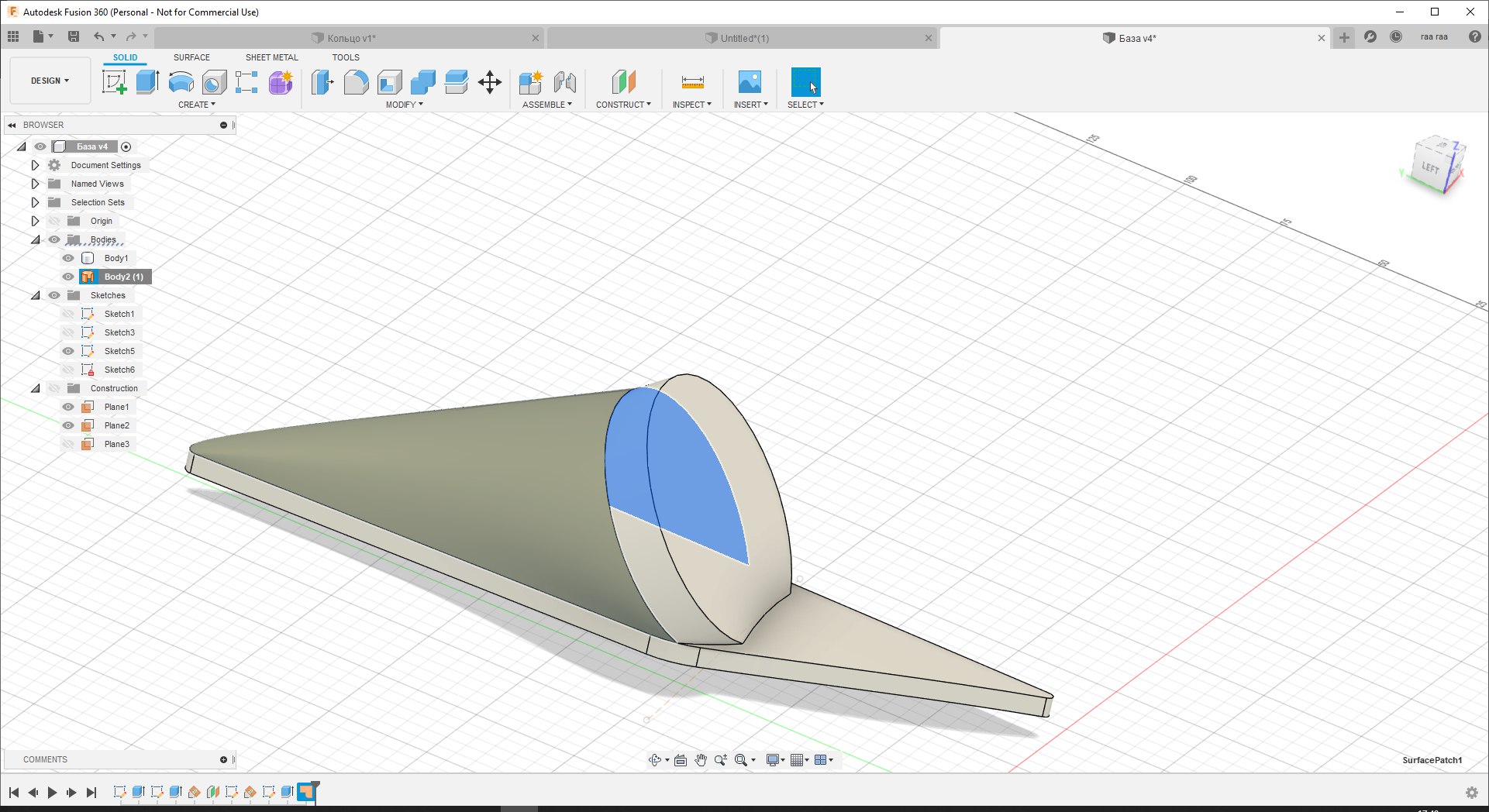Viewport: 1489px width, 812px height.
Task: Open the raa raa user account
Action: tap(1434, 36)
